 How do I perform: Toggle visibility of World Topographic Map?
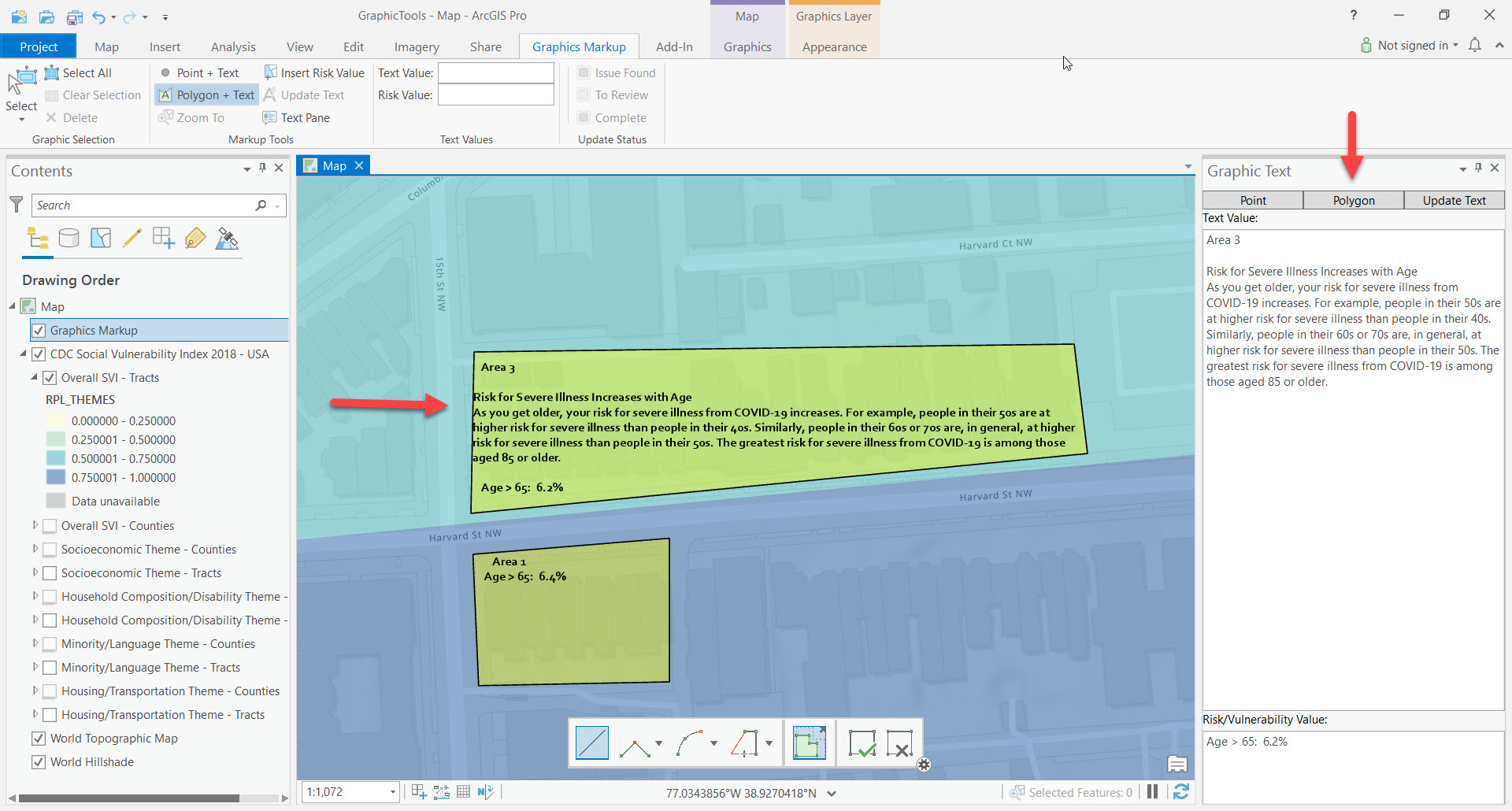[x=39, y=738]
